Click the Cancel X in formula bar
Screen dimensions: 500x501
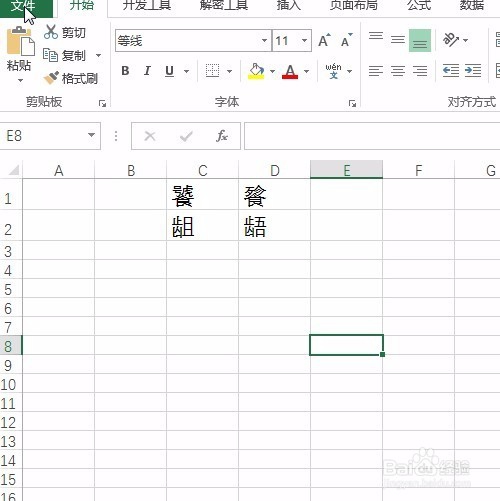tap(150, 136)
